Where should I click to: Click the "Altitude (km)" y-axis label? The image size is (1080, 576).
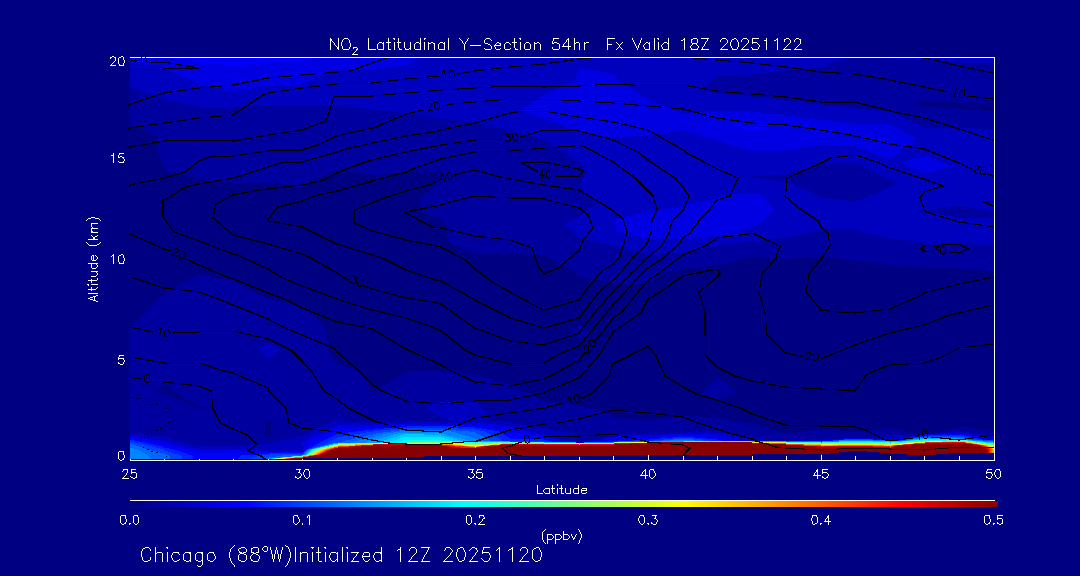(x=93, y=258)
